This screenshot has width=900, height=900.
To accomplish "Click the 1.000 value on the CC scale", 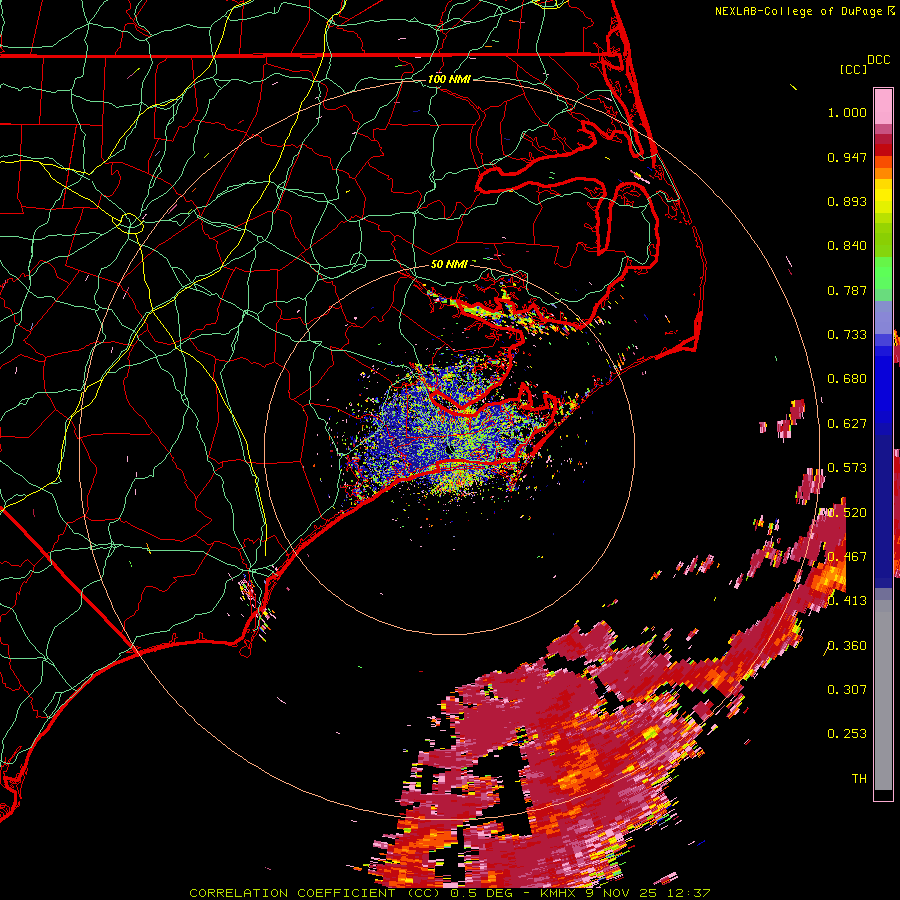I will [847, 112].
